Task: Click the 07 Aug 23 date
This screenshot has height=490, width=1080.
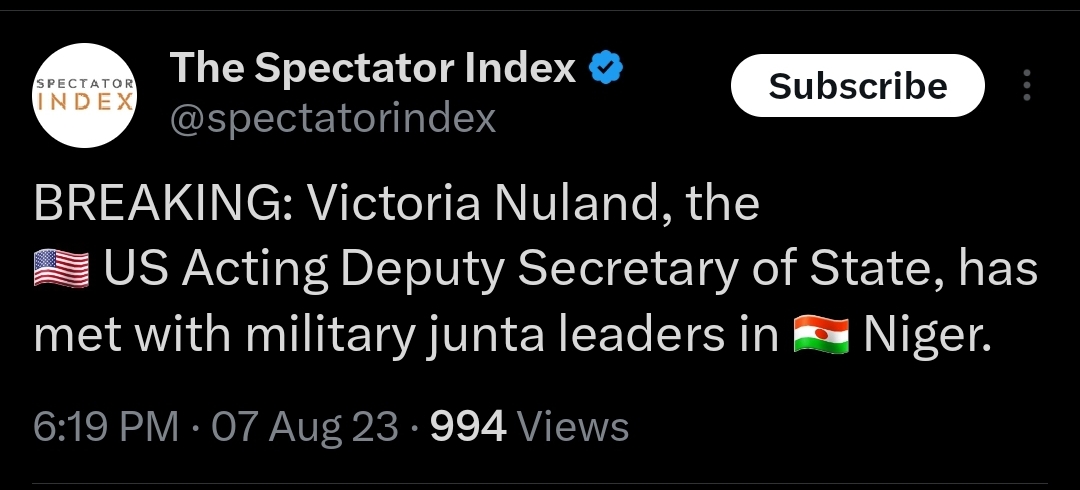Action: (305, 427)
